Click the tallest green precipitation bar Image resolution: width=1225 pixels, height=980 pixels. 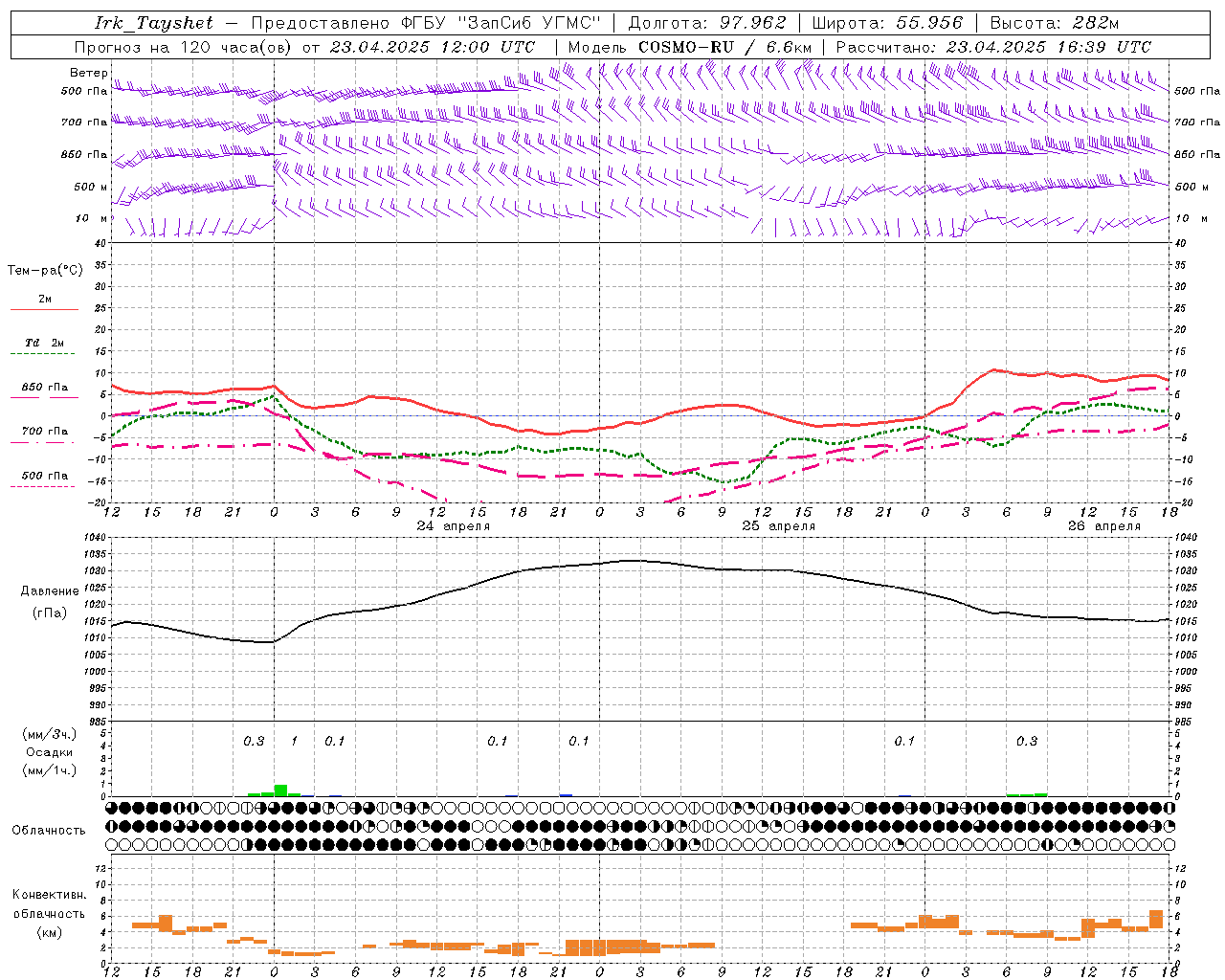pyautogui.click(x=280, y=791)
